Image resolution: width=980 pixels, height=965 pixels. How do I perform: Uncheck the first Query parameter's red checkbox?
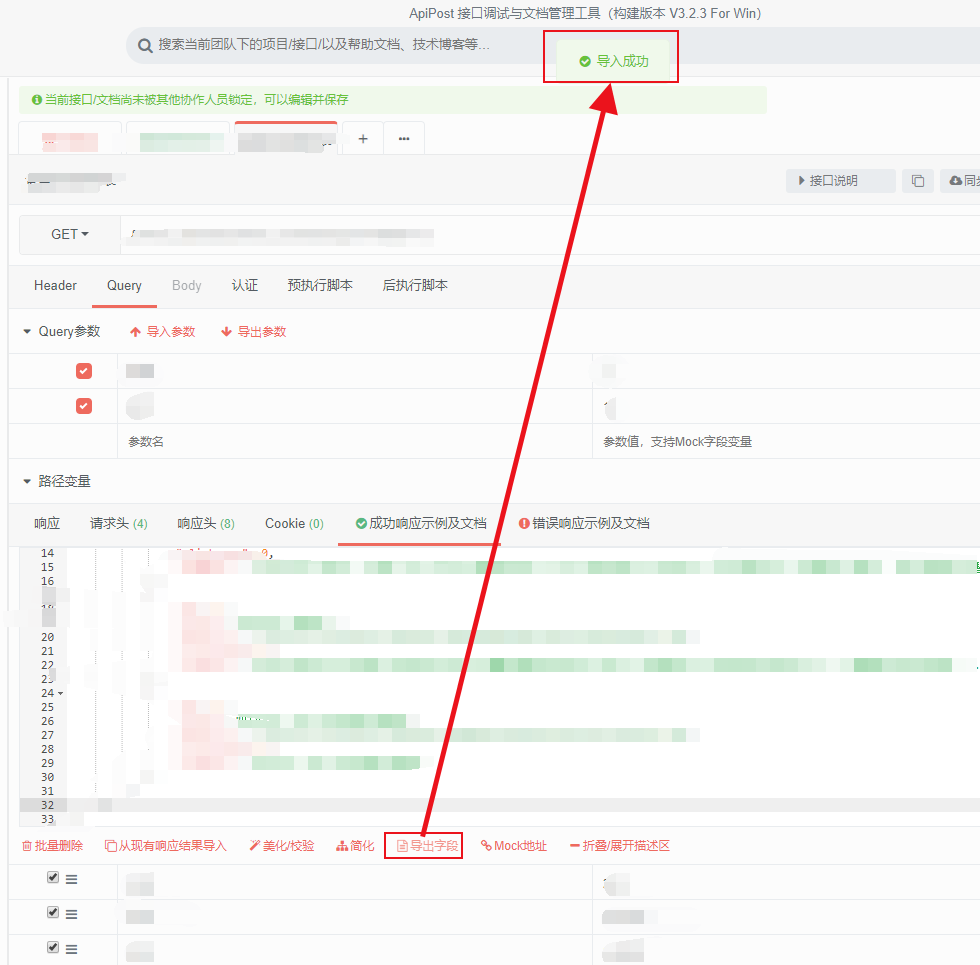[84, 371]
